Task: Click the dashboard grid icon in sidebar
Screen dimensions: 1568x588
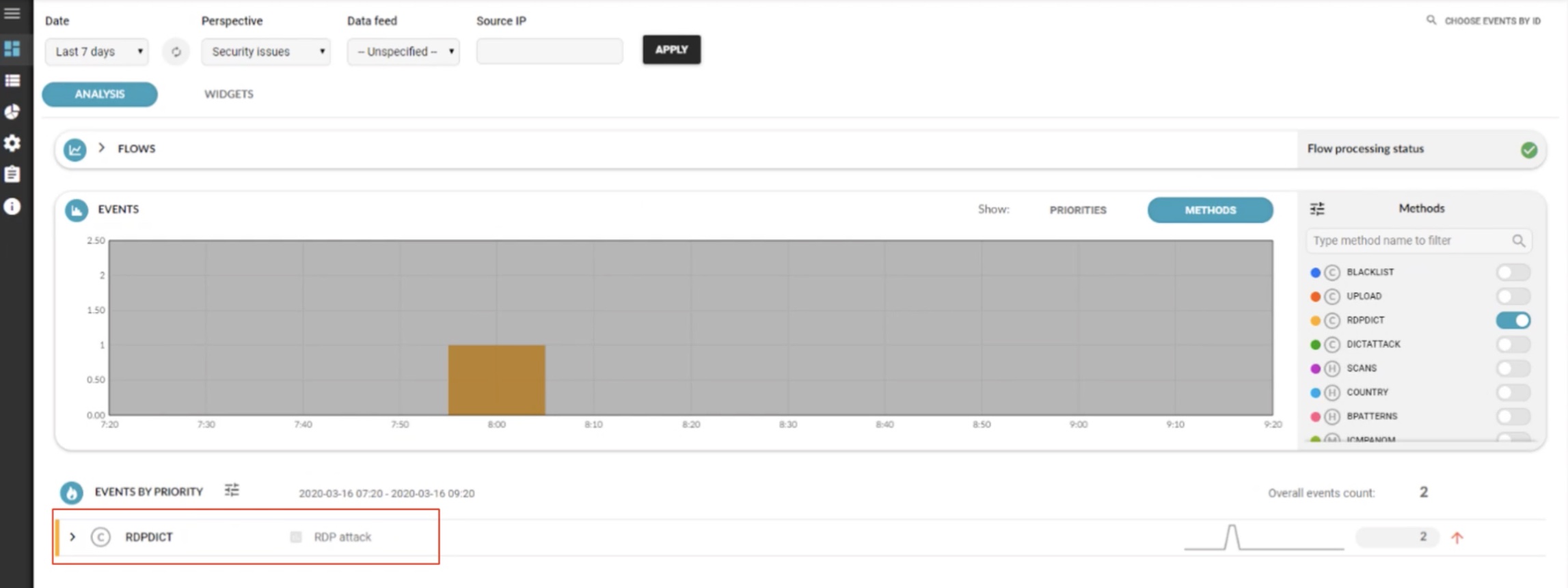Action: 12,49
